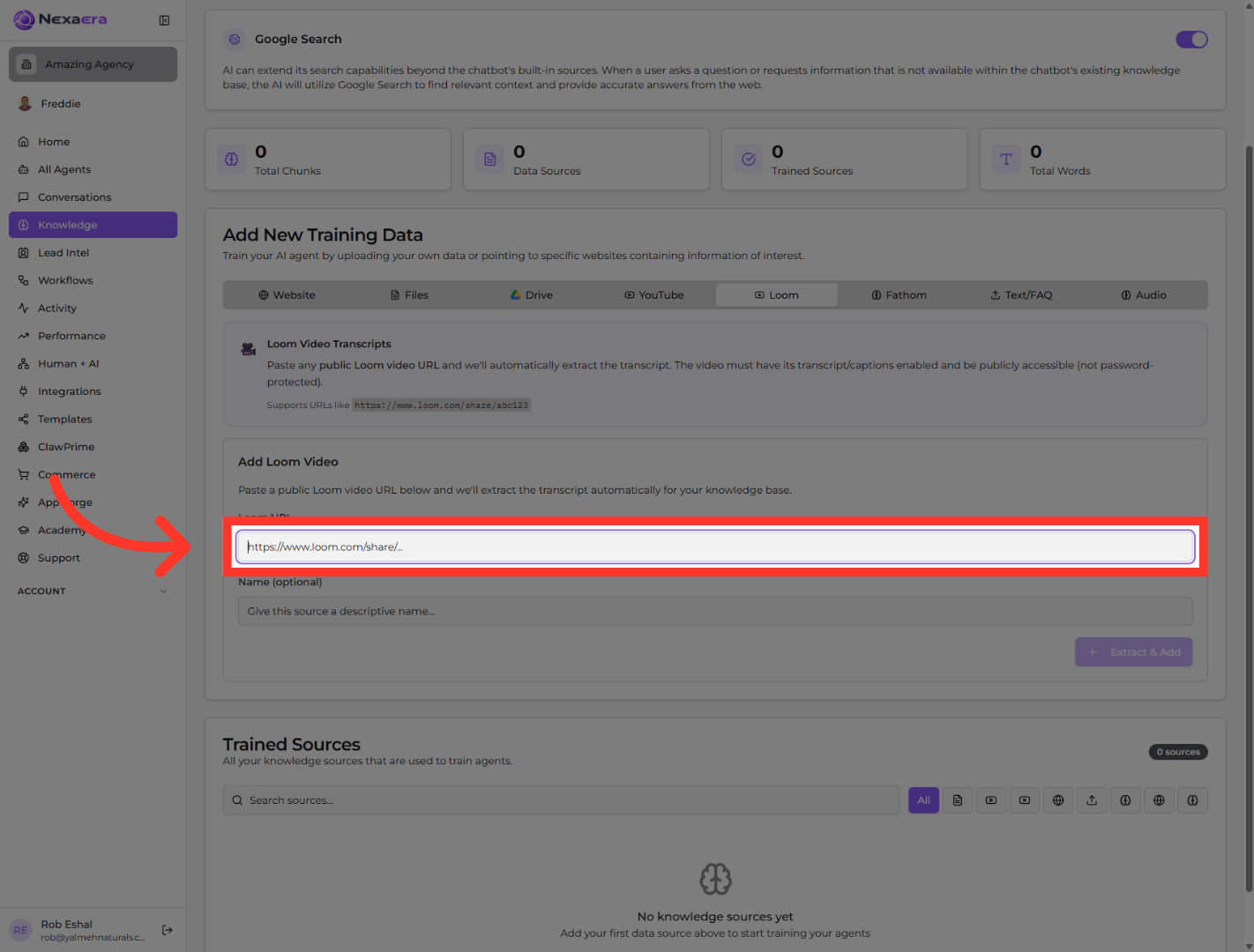1254x952 pixels.
Task: Click the Loom URL input field
Action: (715, 547)
